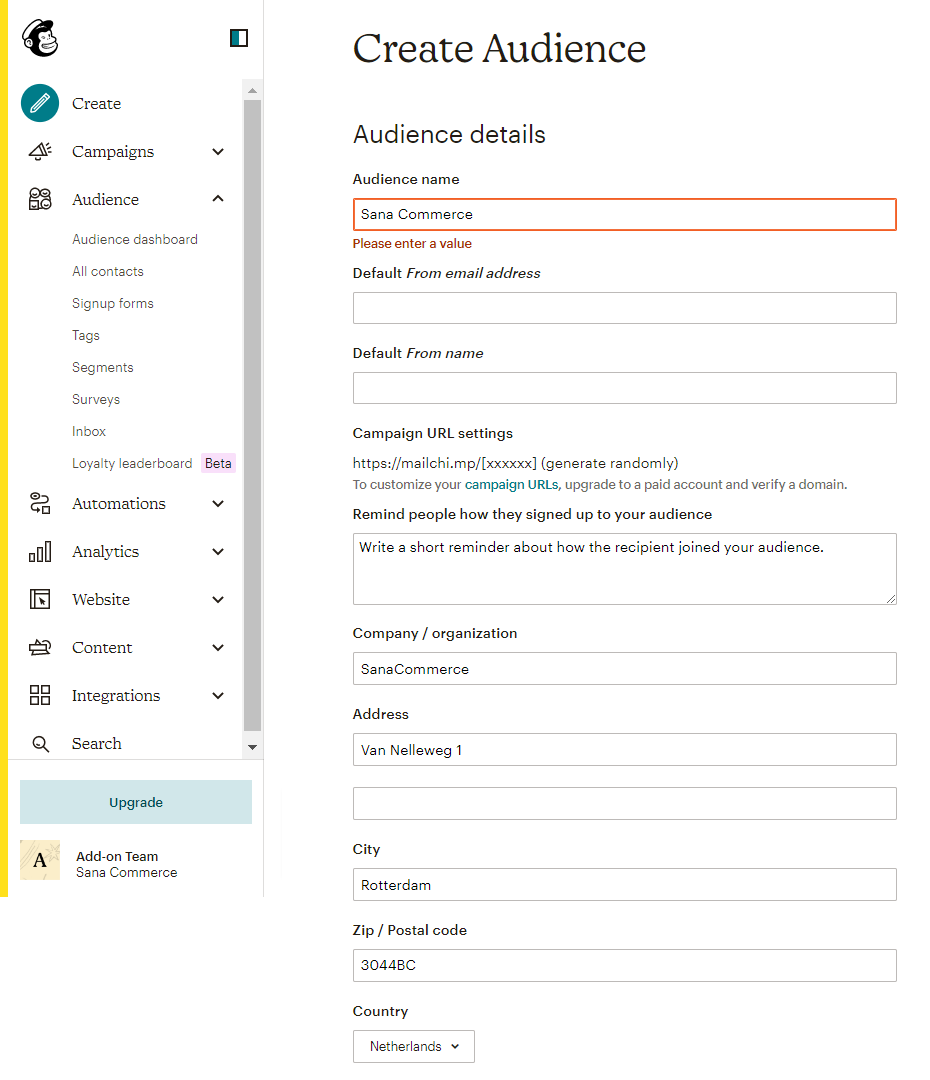Click the Upgrade button

136,802
